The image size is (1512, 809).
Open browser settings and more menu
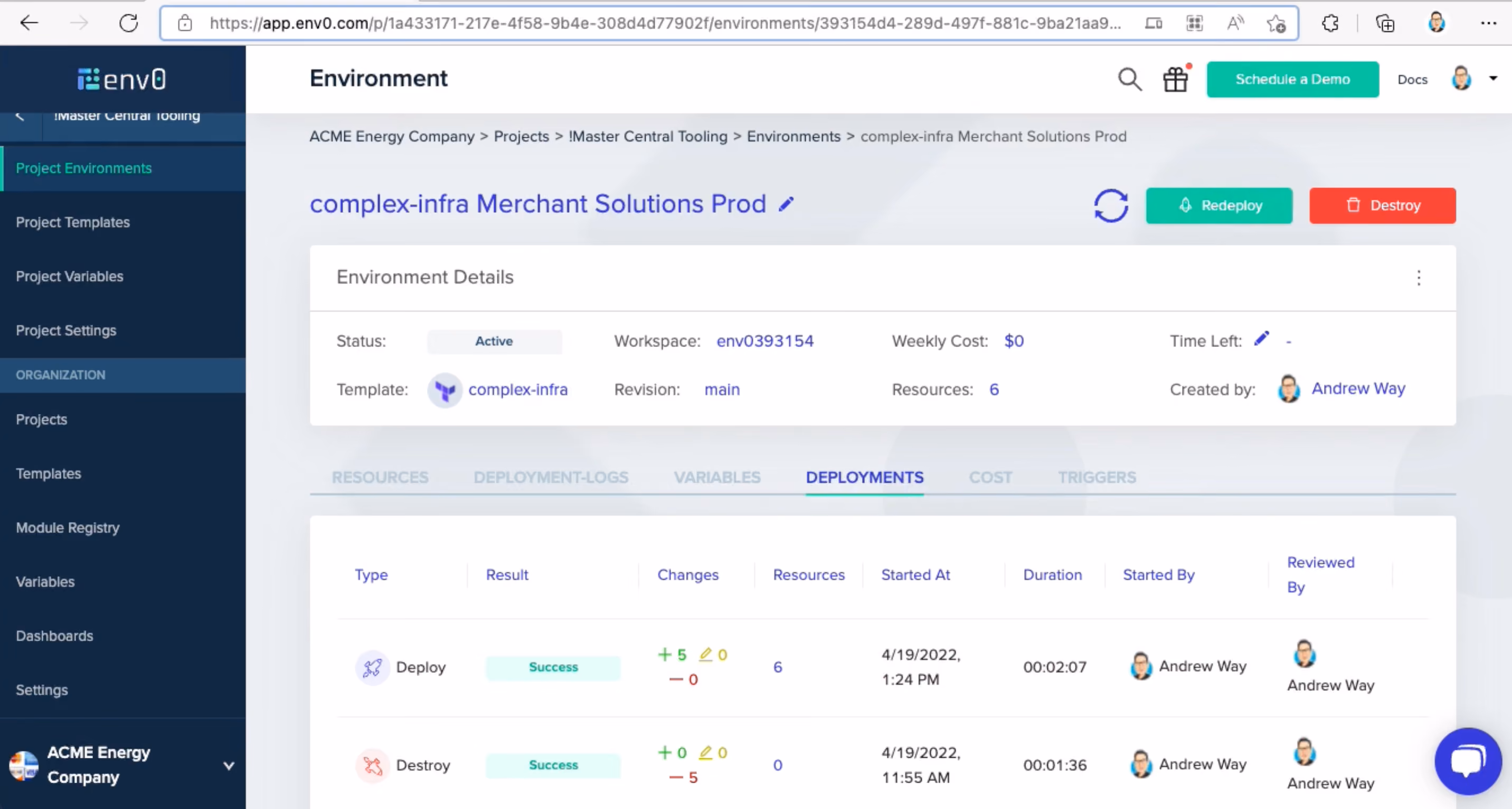(1488, 23)
